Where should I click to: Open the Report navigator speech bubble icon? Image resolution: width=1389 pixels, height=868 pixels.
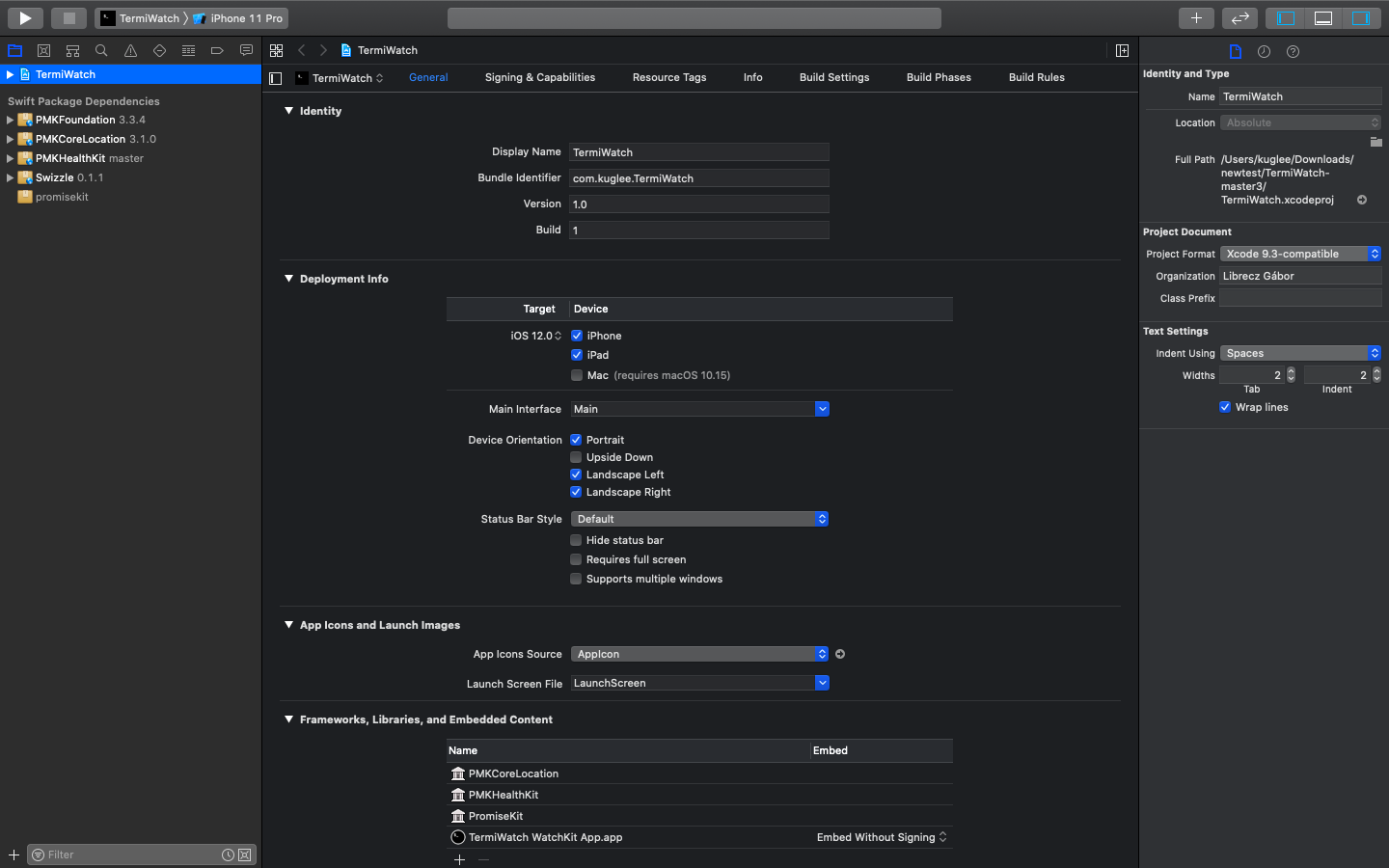click(x=246, y=50)
